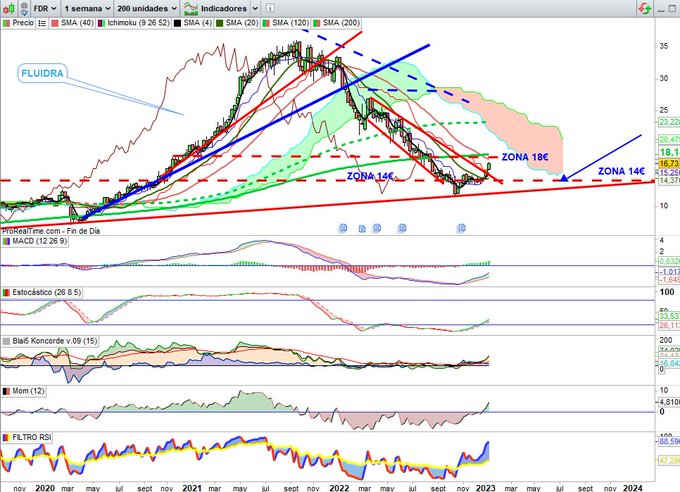Click the info 'i' icon in toolbar
This screenshot has height=492, width=680.
(x=269, y=8)
